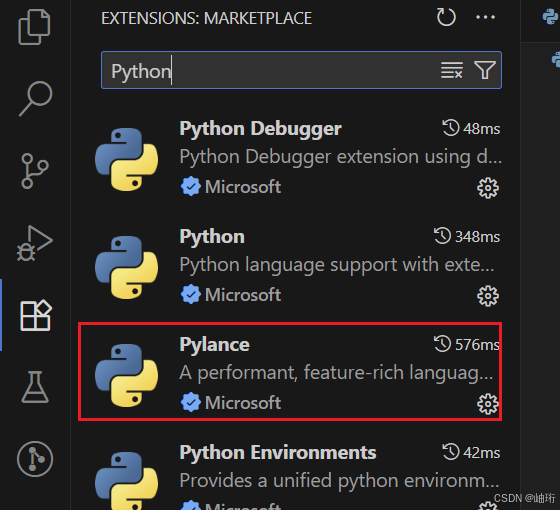Open the Testing flask view
This screenshot has width=560, height=510.
point(35,387)
